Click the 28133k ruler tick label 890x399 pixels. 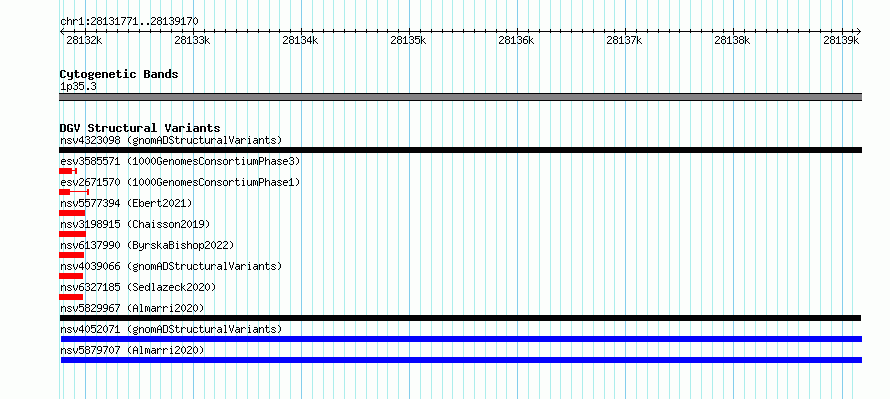[192, 40]
